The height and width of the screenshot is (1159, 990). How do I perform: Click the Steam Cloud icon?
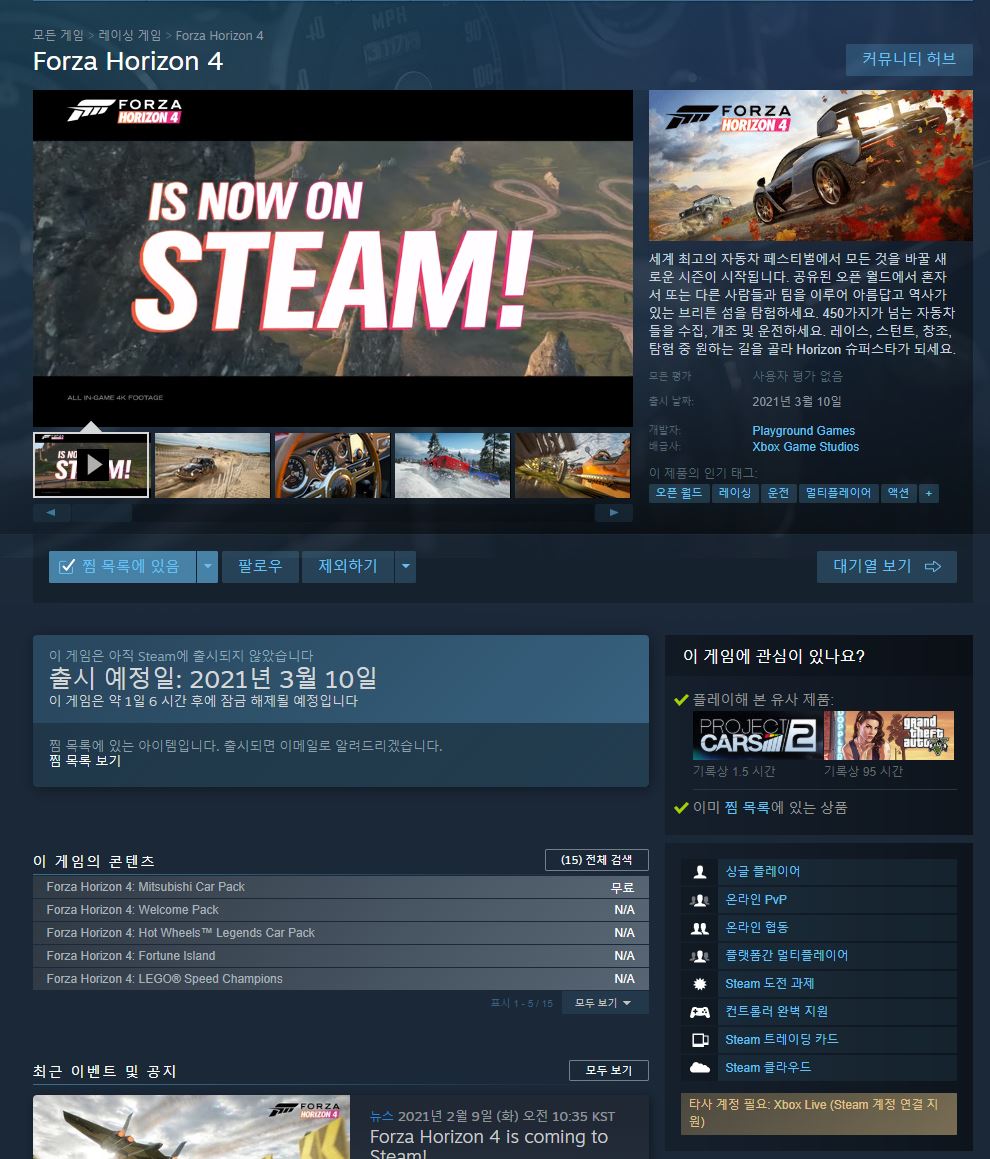pyautogui.click(x=700, y=1068)
